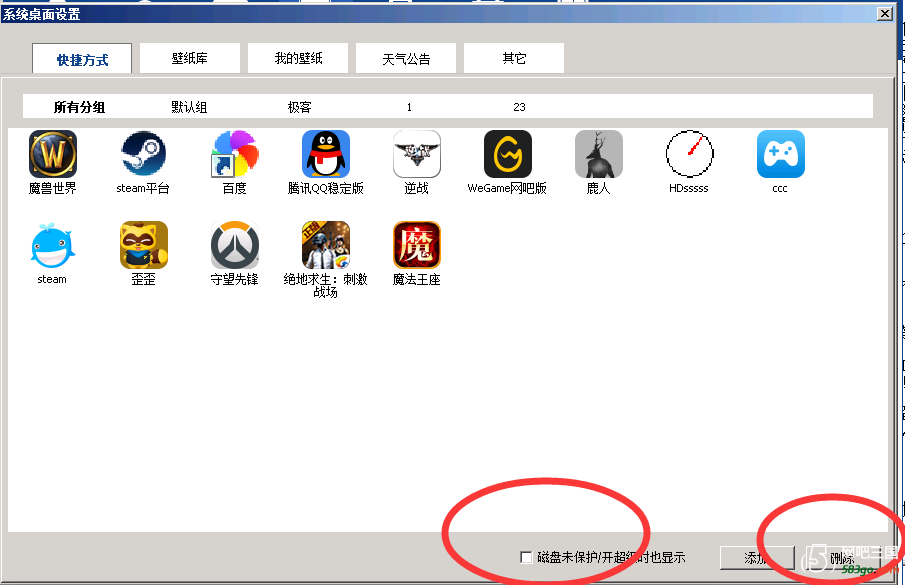Choose the 逆战 game icon

tap(417, 154)
